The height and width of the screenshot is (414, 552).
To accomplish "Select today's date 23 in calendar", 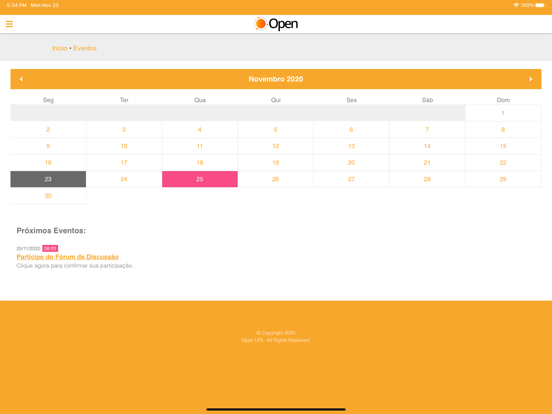I will click(x=48, y=179).
